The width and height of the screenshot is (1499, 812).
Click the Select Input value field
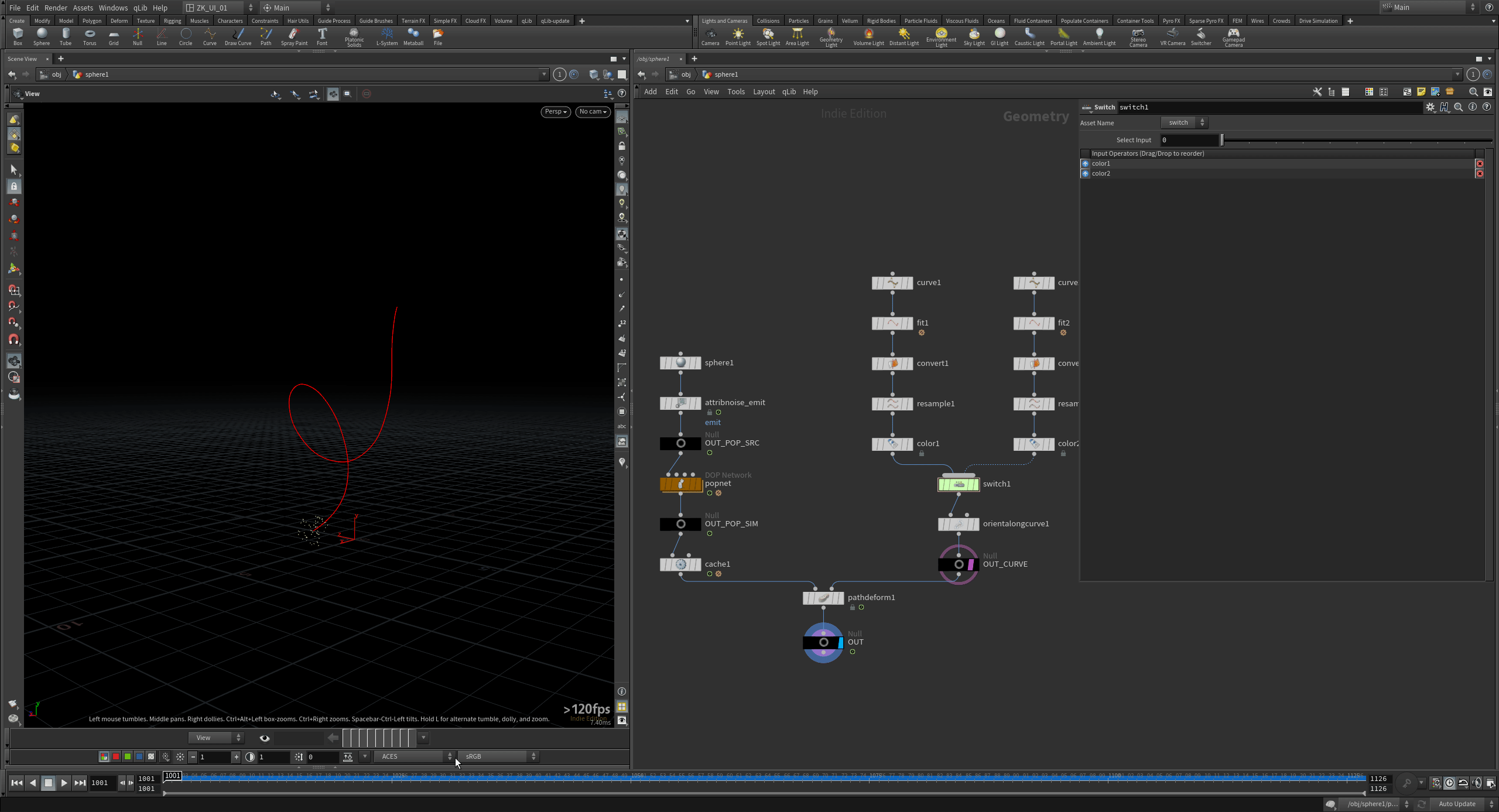click(1189, 141)
